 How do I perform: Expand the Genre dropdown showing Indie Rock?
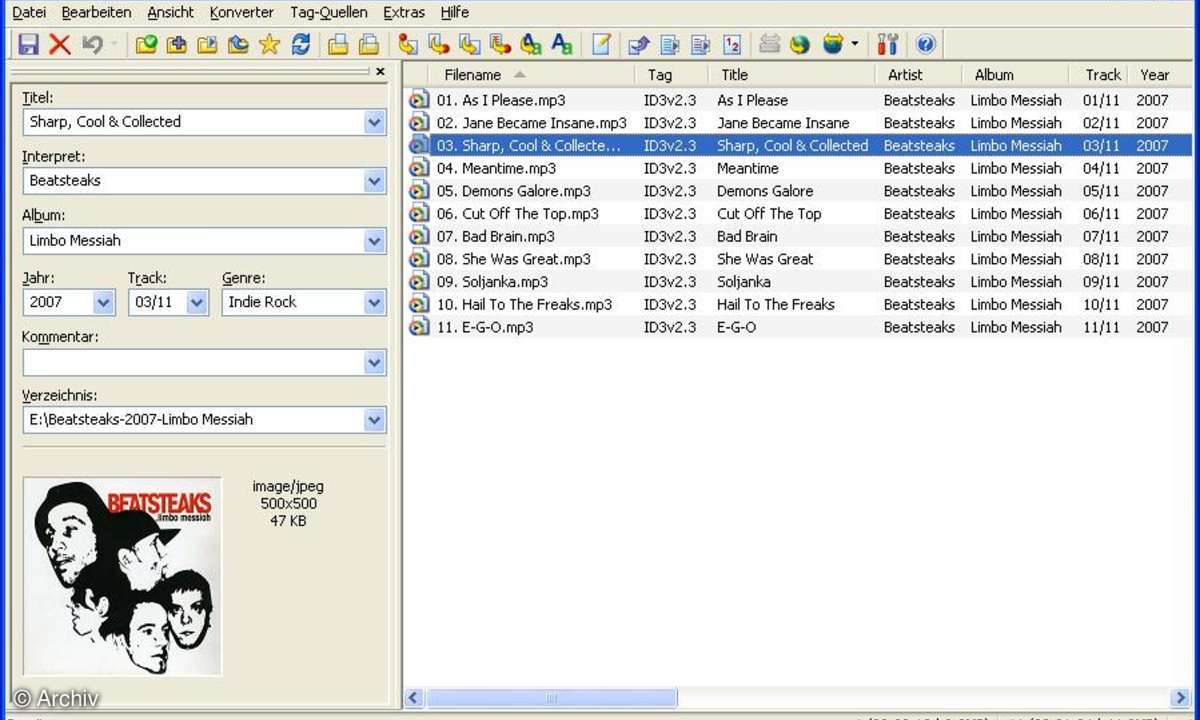click(374, 302)
